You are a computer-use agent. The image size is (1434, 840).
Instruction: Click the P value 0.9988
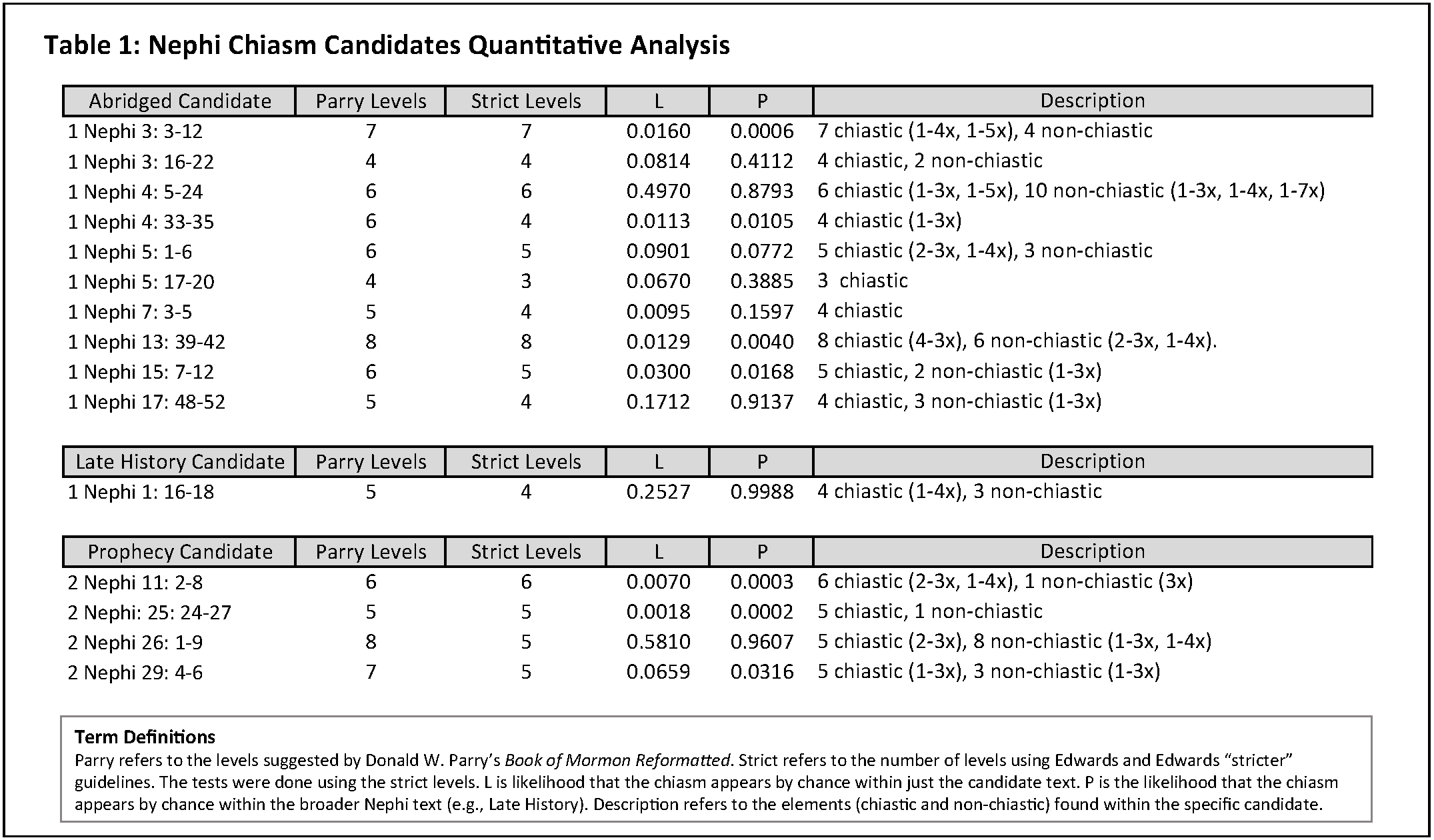click(x=762, y=492)
